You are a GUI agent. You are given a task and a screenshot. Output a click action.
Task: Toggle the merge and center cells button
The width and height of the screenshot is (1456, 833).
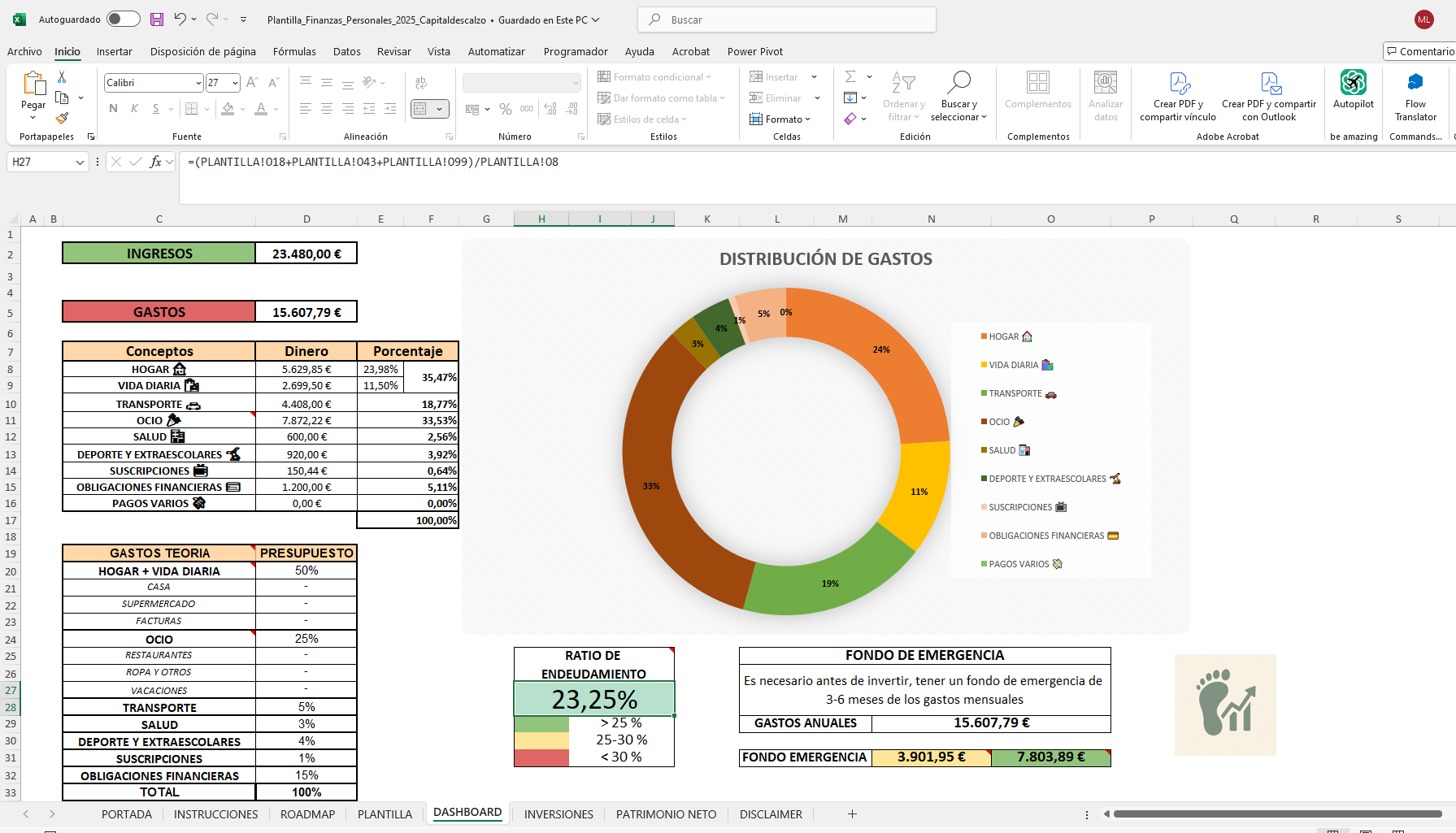tap(421, 109)
